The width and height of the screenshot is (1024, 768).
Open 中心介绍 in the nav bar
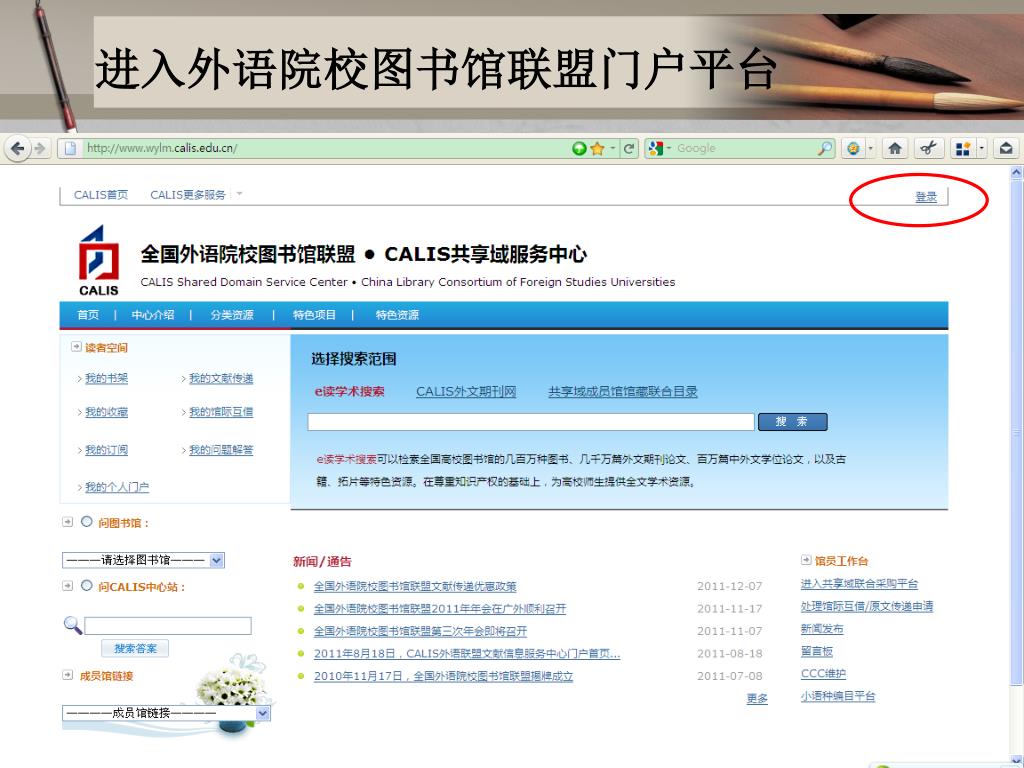point(152,315)
